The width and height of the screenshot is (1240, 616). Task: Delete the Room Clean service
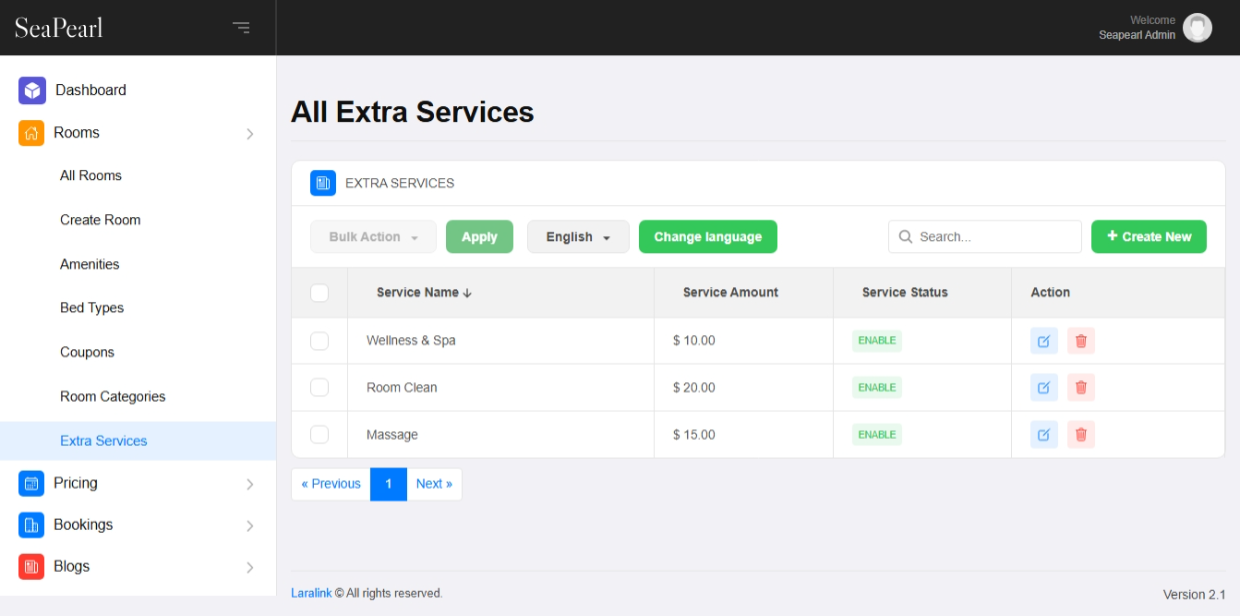[1081, 388]
